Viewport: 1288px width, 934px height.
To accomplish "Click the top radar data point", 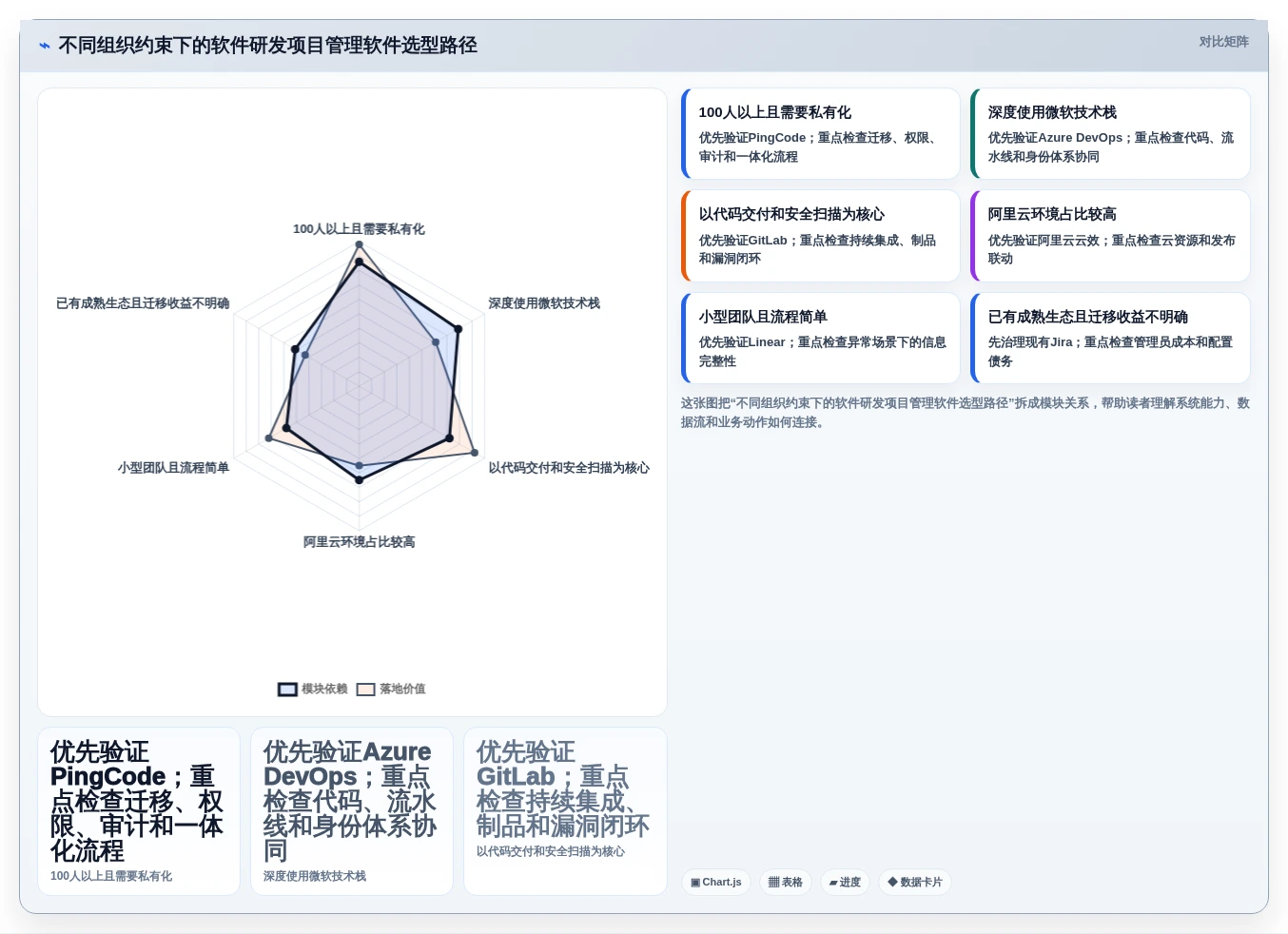I will point(359,245).
